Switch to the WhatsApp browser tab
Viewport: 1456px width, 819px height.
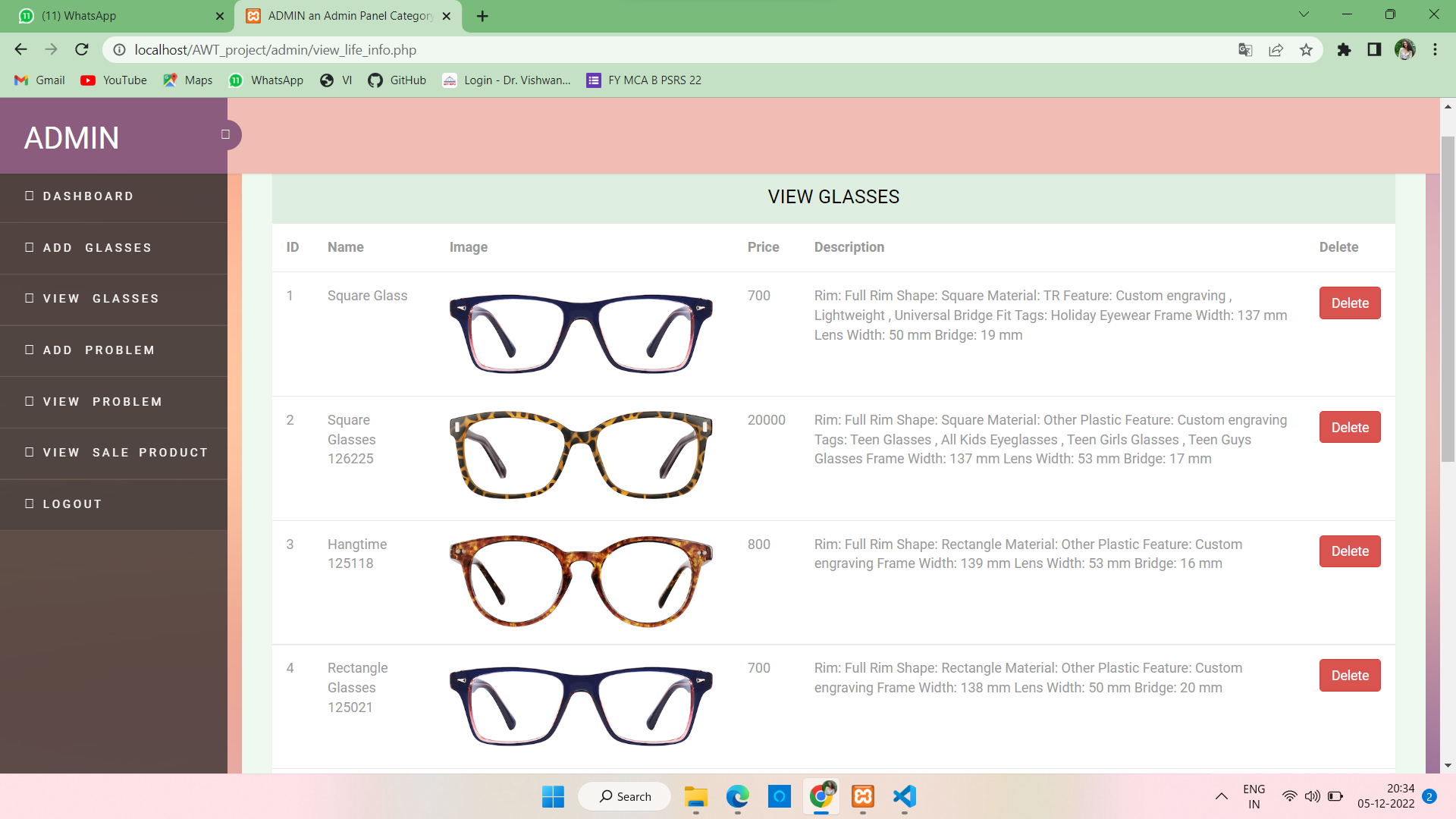pos(118,15)
